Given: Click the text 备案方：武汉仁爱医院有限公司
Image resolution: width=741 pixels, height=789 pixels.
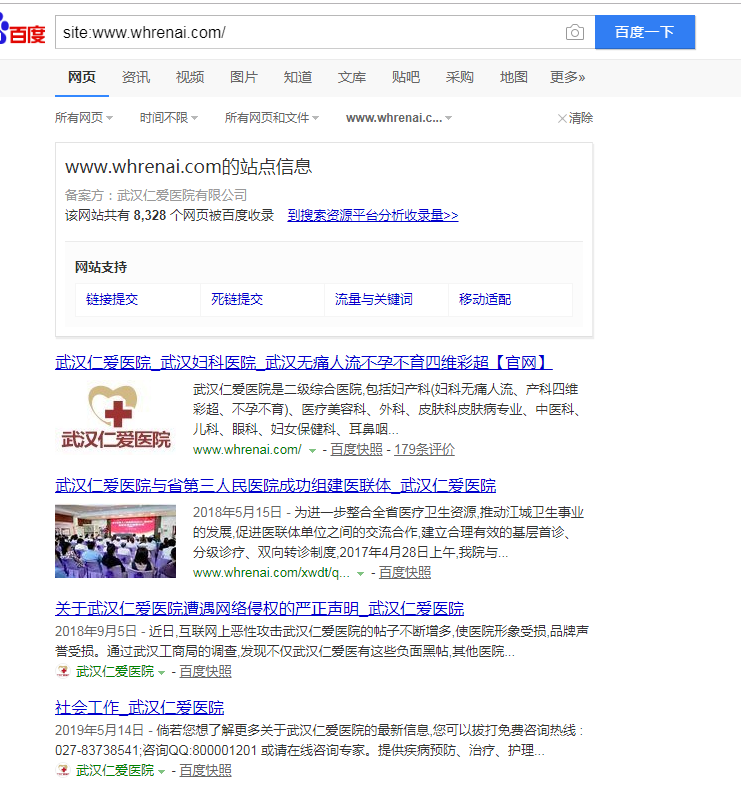Looking at the screenshot, I should 156,195.
